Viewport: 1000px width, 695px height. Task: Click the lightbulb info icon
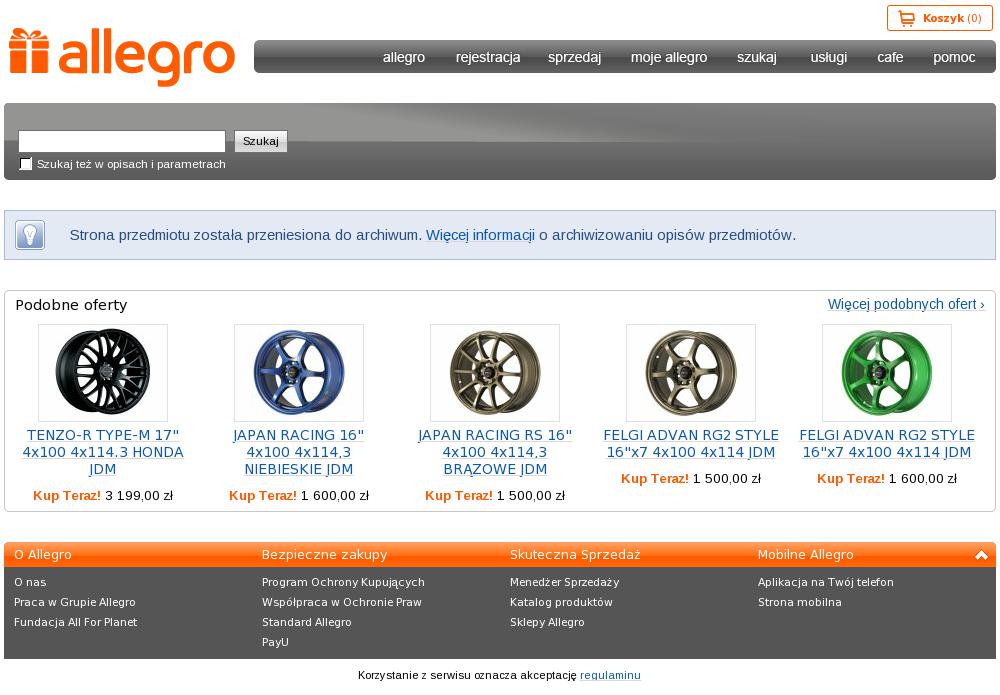(x=30, y=235)
